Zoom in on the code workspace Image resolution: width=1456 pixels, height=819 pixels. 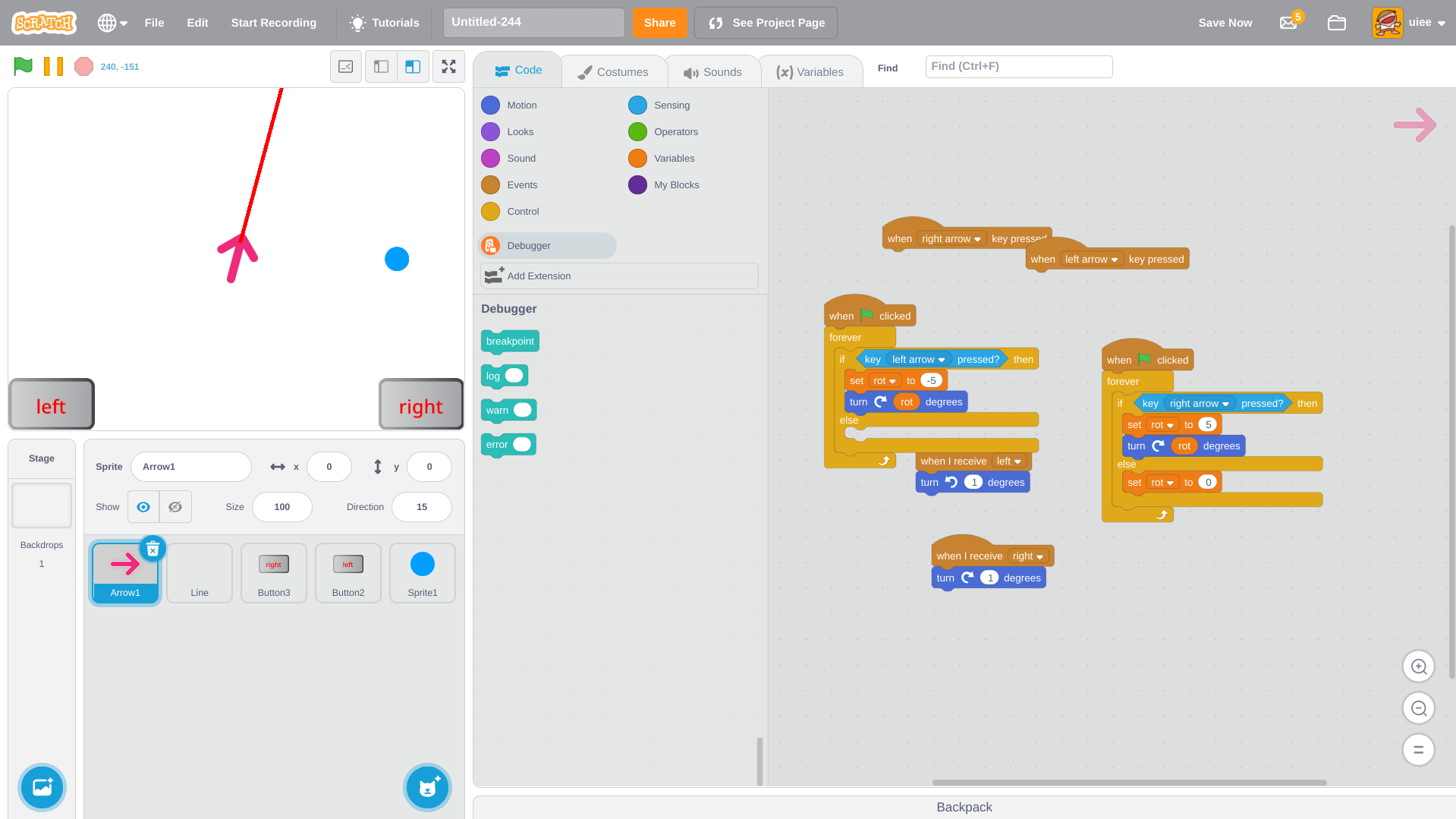(x=1418, y=666)
